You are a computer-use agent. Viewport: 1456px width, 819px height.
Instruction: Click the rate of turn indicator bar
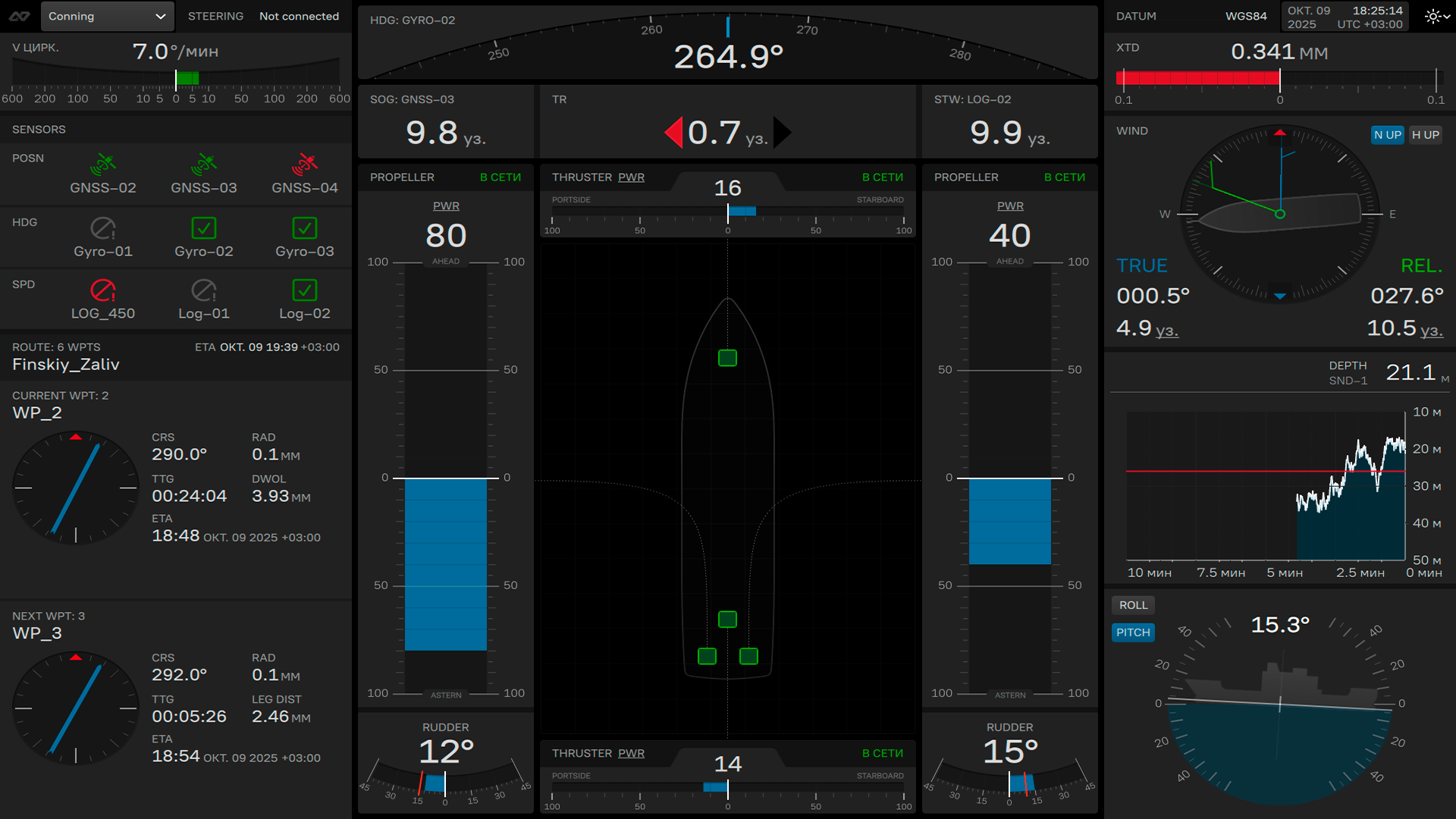coord(176,78)
